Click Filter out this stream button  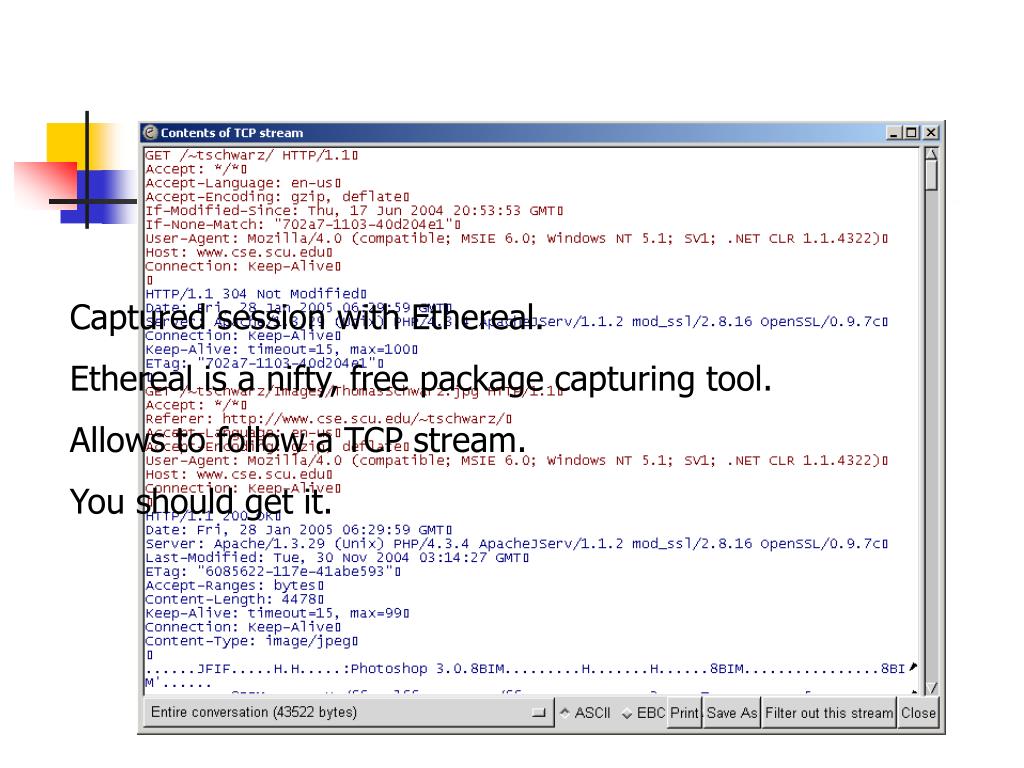[829, 712]
